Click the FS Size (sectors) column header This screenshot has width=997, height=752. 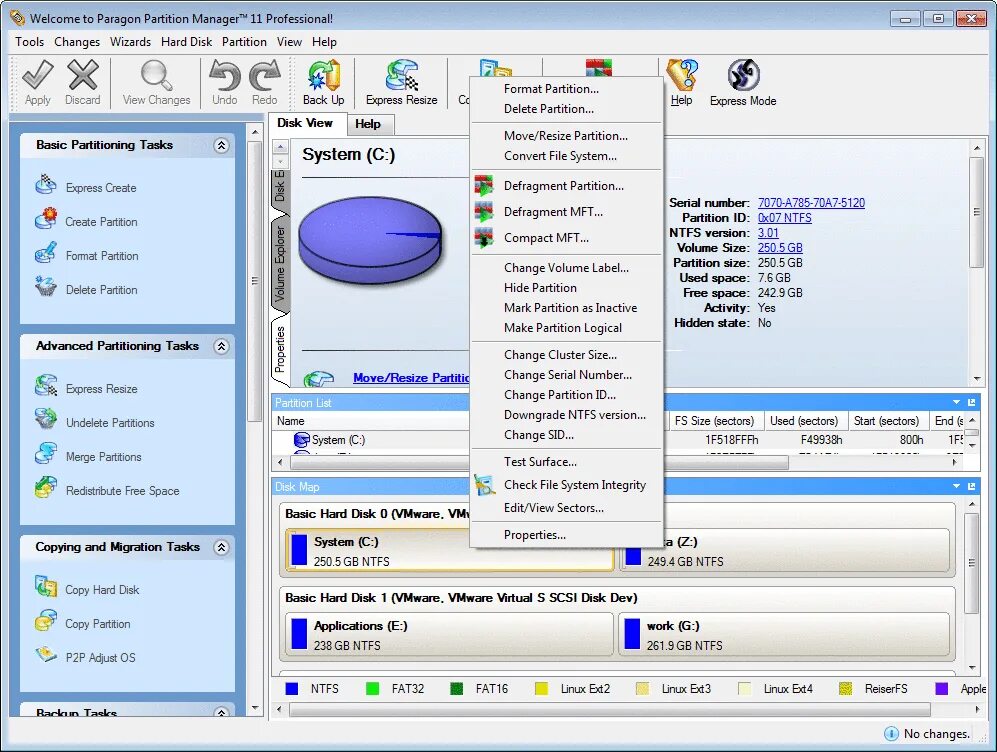pyautogui.click(x=715, y=421)
